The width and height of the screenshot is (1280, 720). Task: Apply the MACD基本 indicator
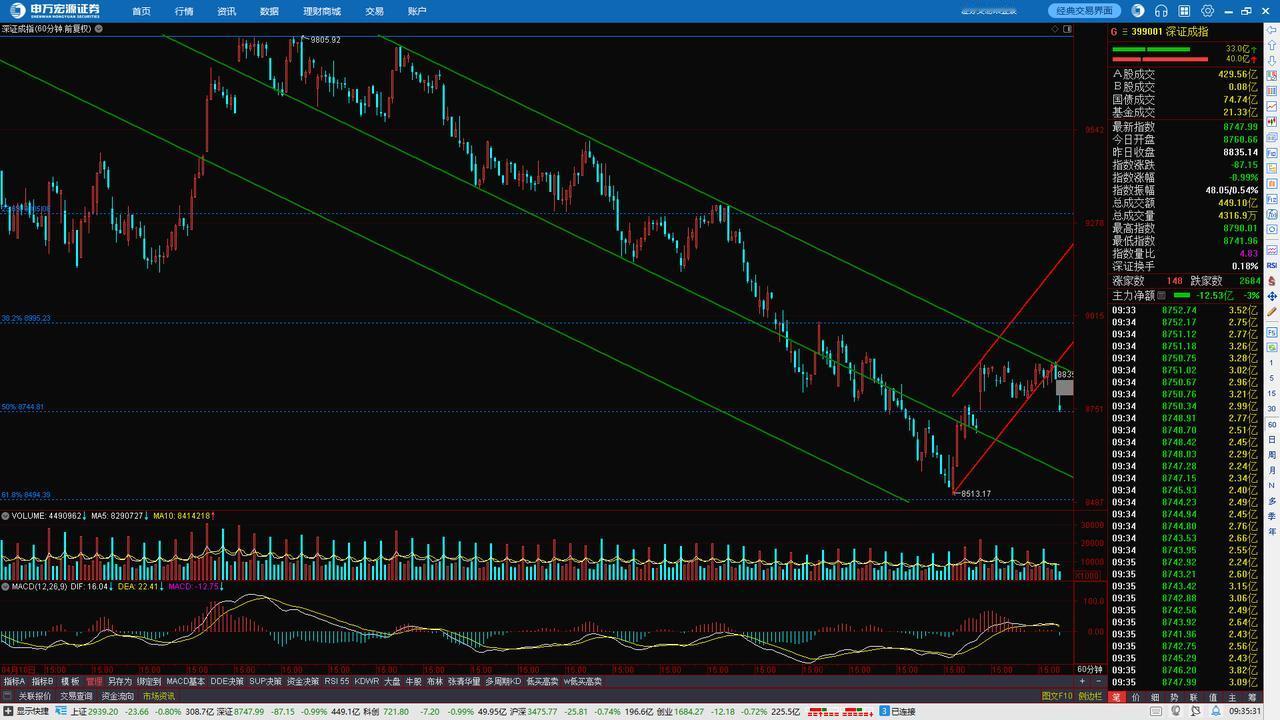[x=185, y=682]
